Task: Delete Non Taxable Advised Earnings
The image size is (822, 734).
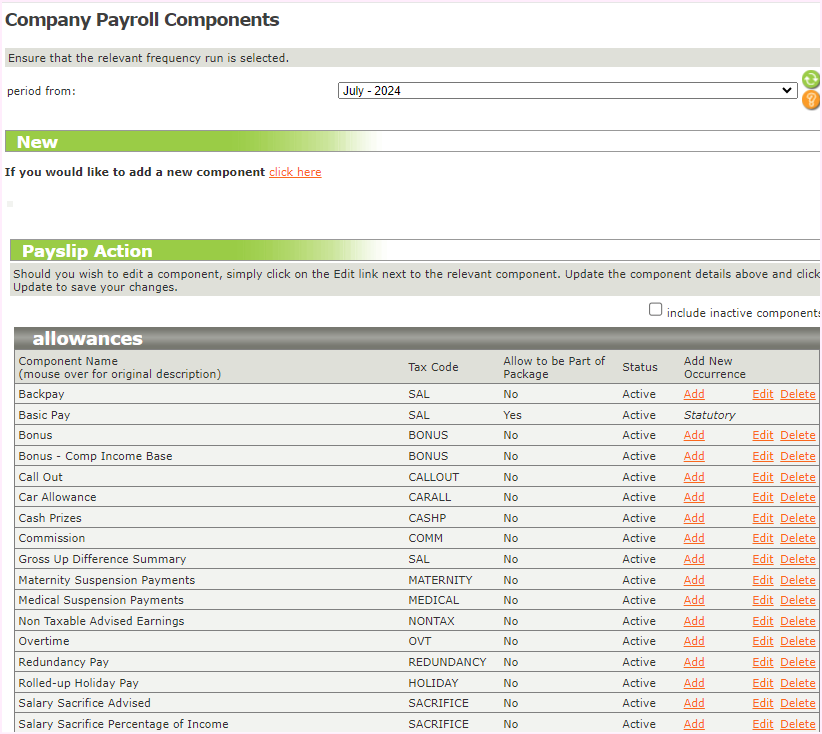Action: click(797, 621)
